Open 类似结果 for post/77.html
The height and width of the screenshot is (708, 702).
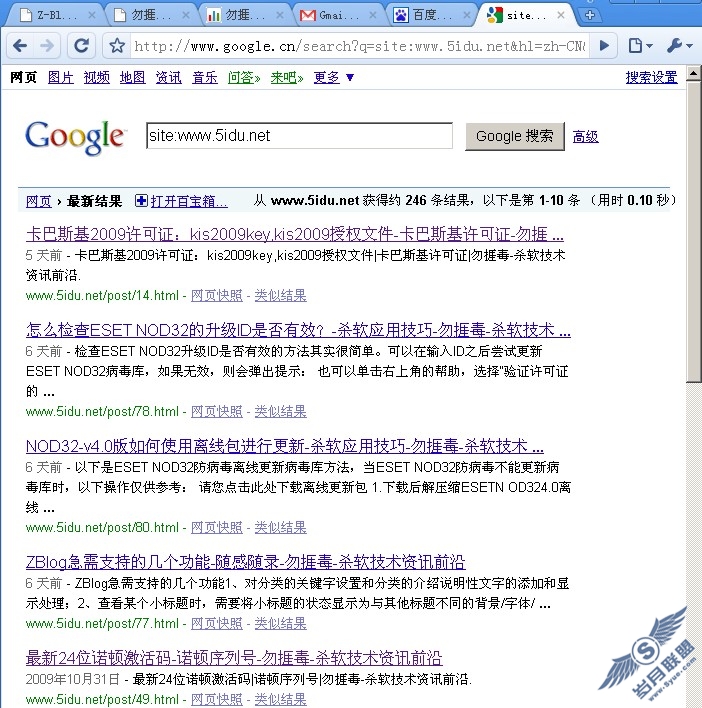(280, 624)
